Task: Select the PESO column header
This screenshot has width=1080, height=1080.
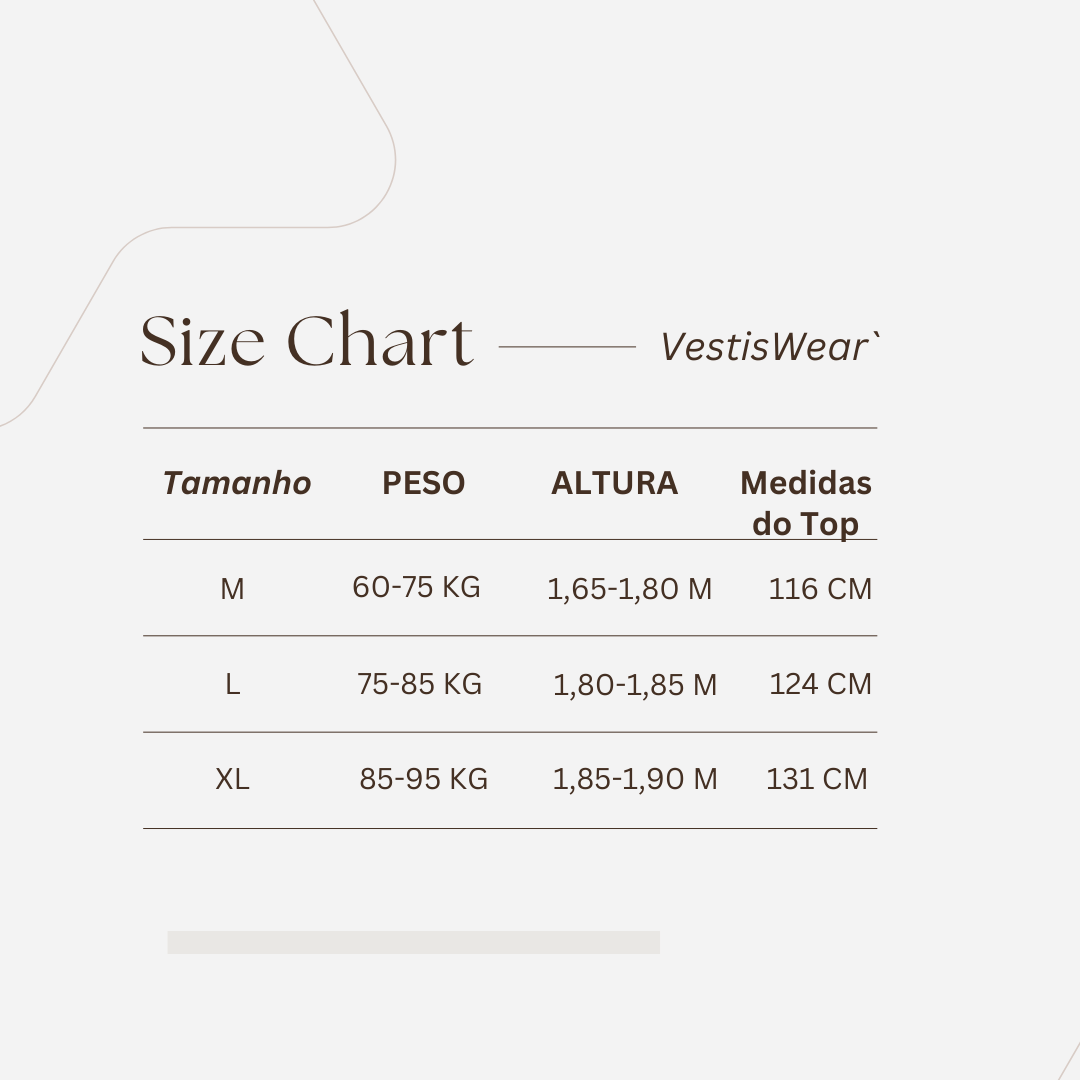Action: [x=423, y=483]
